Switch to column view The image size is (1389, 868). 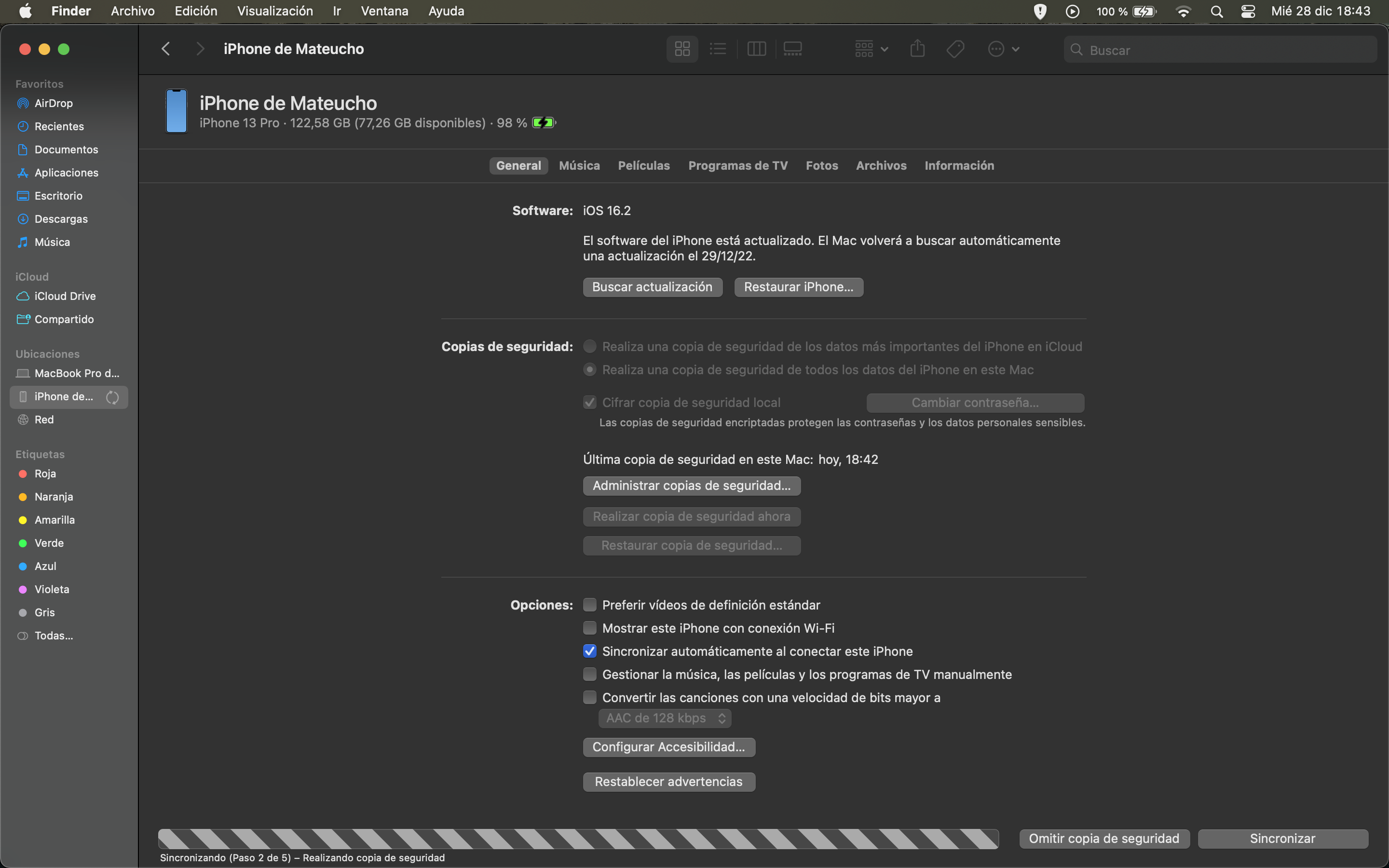pos(757,49)
